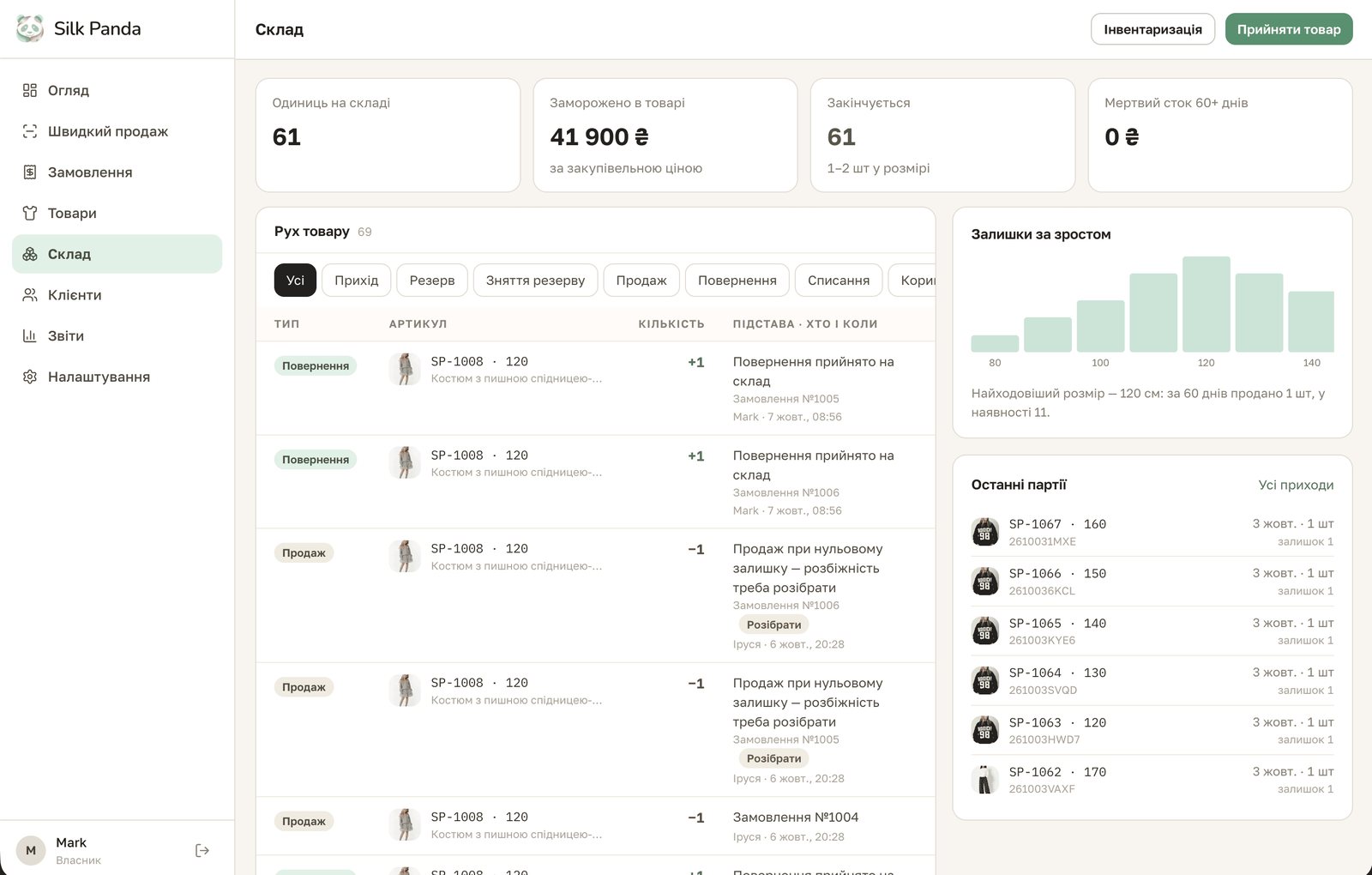The width and height of the screenshot is (1372, 875).
Task: Filter movements by Зняття резерву
Action: (535, 281)
